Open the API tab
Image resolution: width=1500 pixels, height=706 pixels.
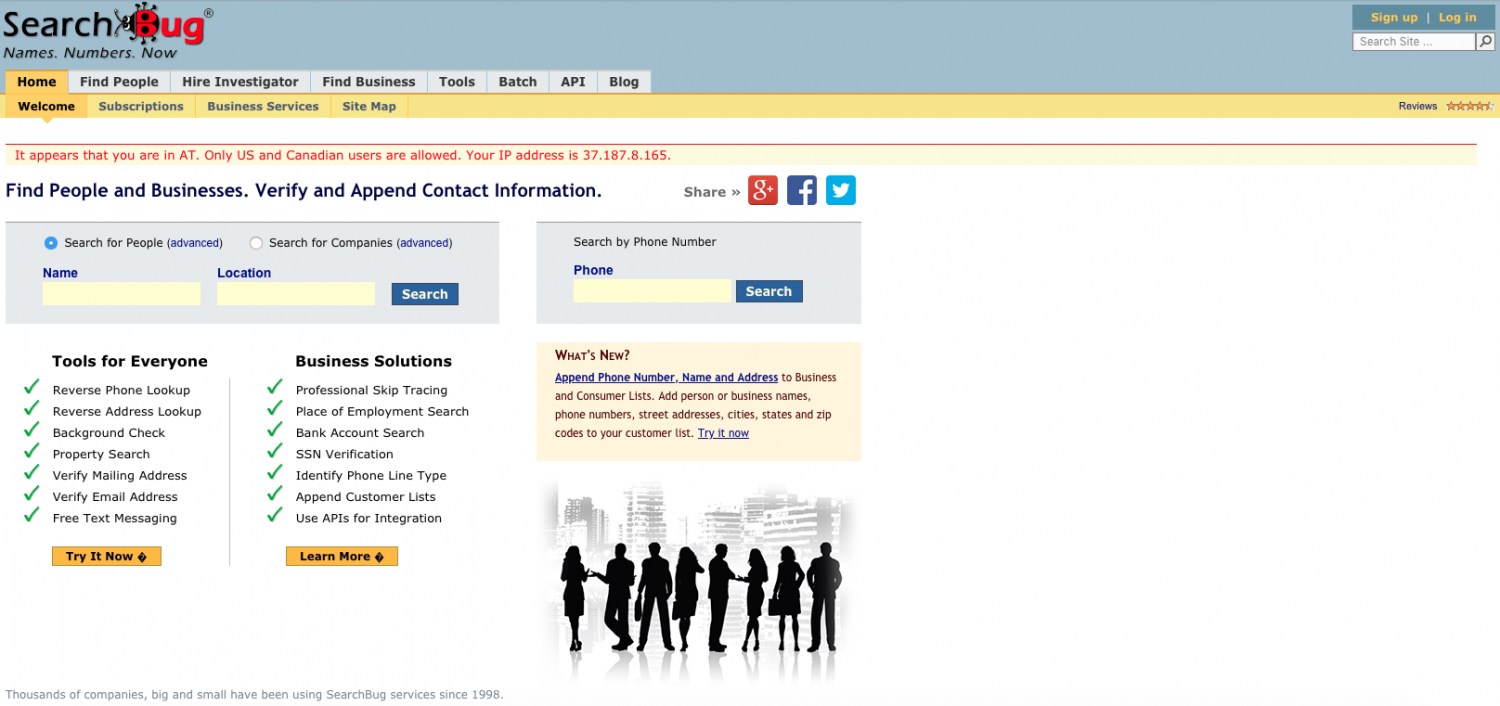pos(573,82)
